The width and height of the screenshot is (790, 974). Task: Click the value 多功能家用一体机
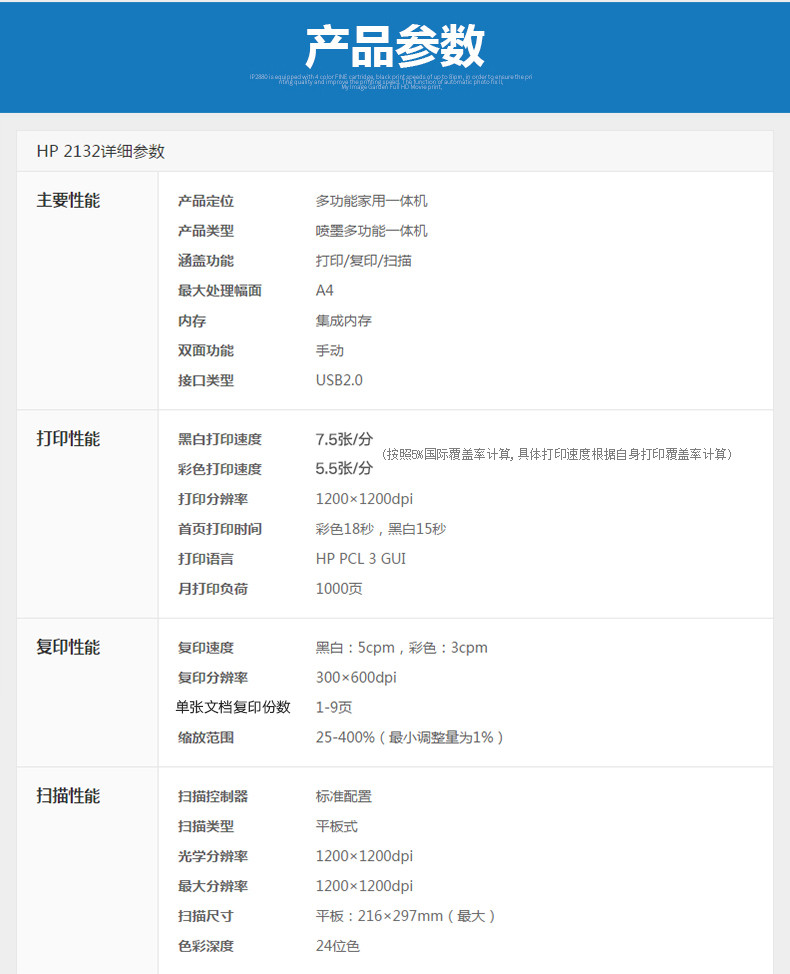[371, 201]
